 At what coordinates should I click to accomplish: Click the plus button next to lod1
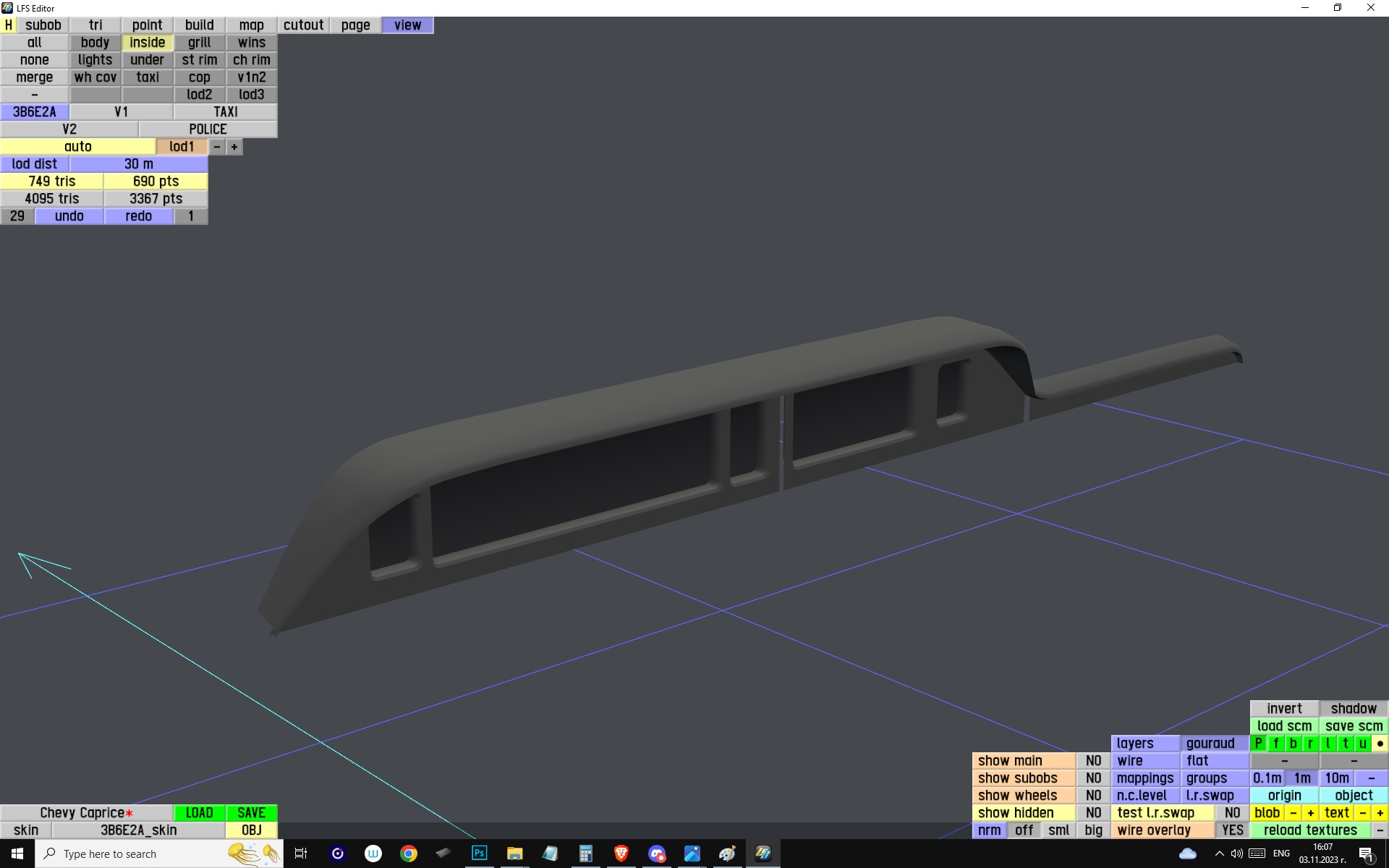[x=234, y=147]
